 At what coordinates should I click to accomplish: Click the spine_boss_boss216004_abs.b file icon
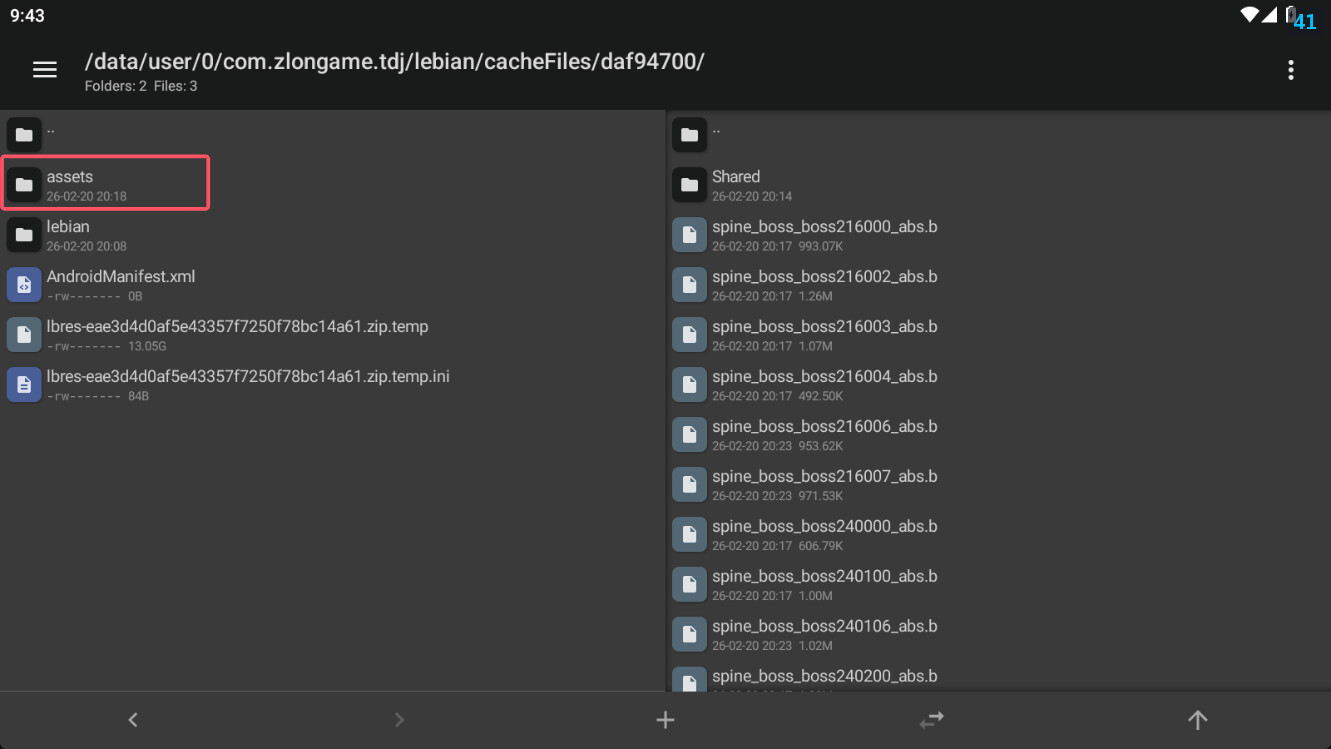point(689,385)
